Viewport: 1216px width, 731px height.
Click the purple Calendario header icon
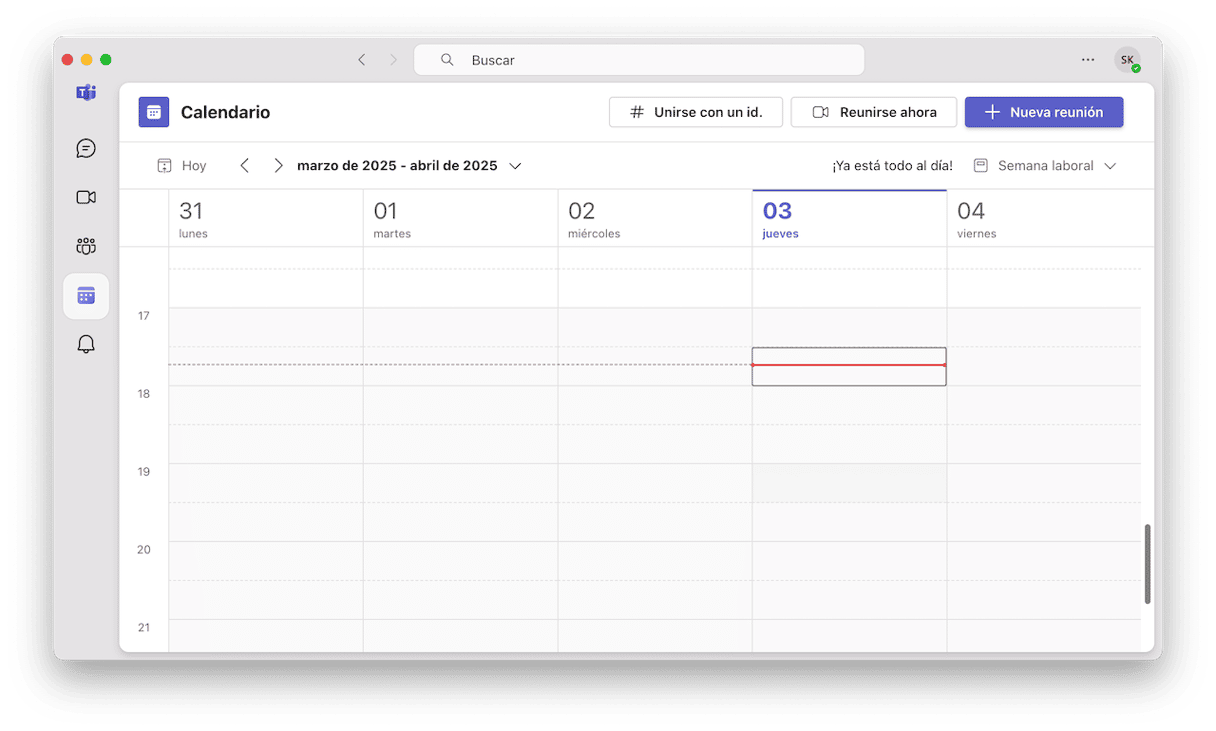click(x=154, y=112)
